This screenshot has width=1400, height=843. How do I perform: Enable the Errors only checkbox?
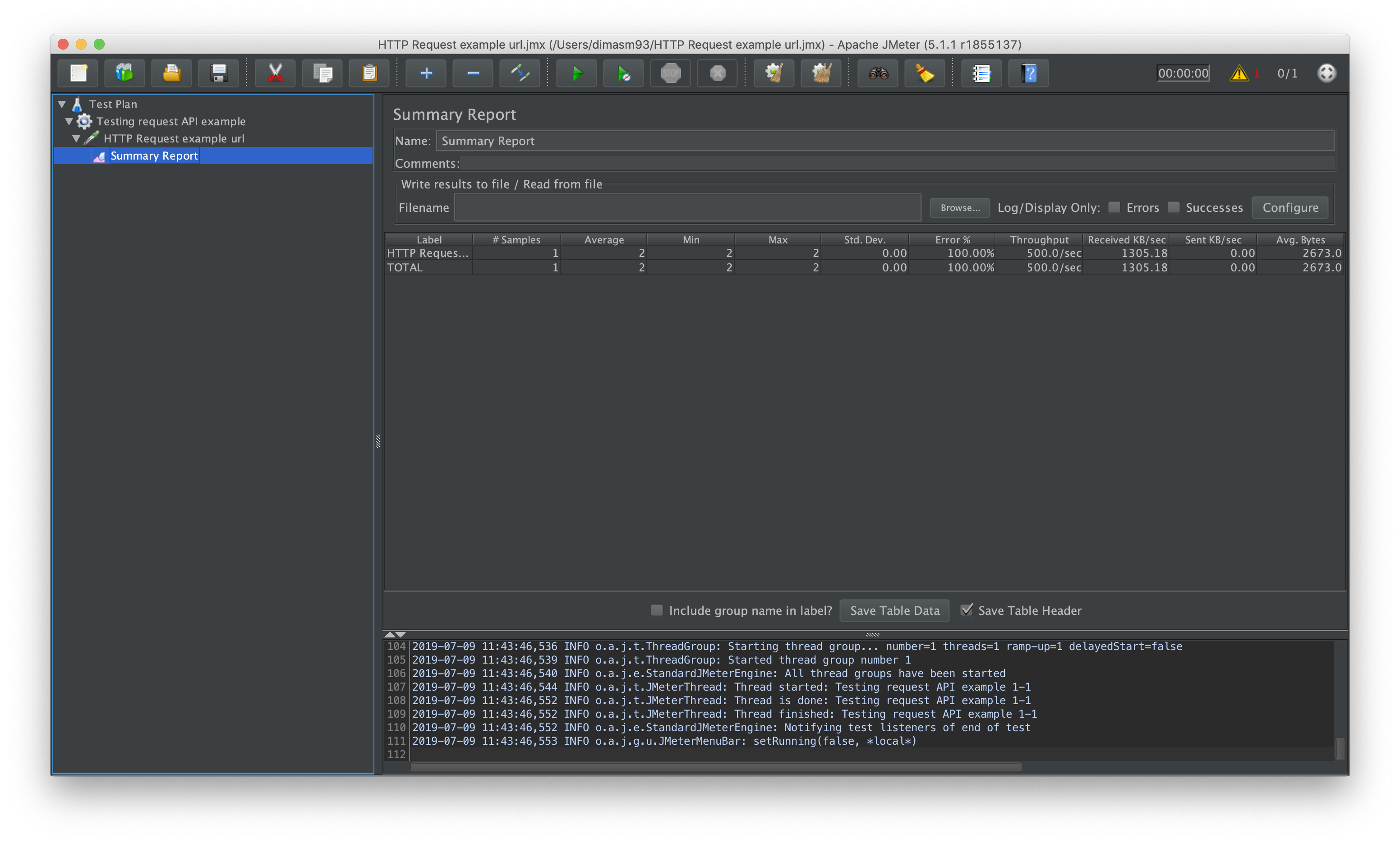click(1114, 207)
